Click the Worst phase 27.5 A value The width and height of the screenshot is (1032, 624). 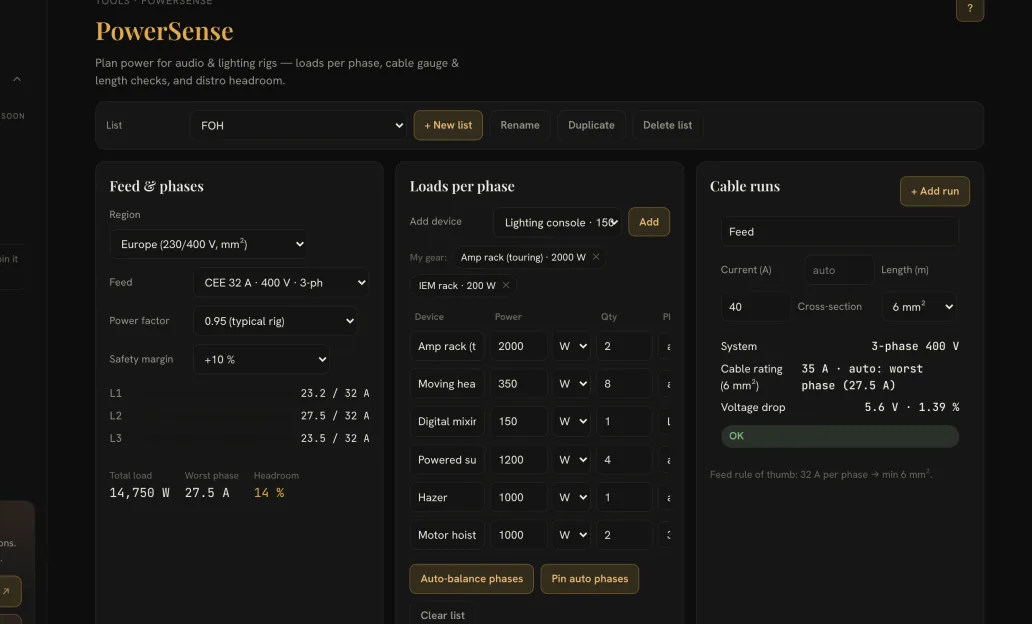point(207,492)
